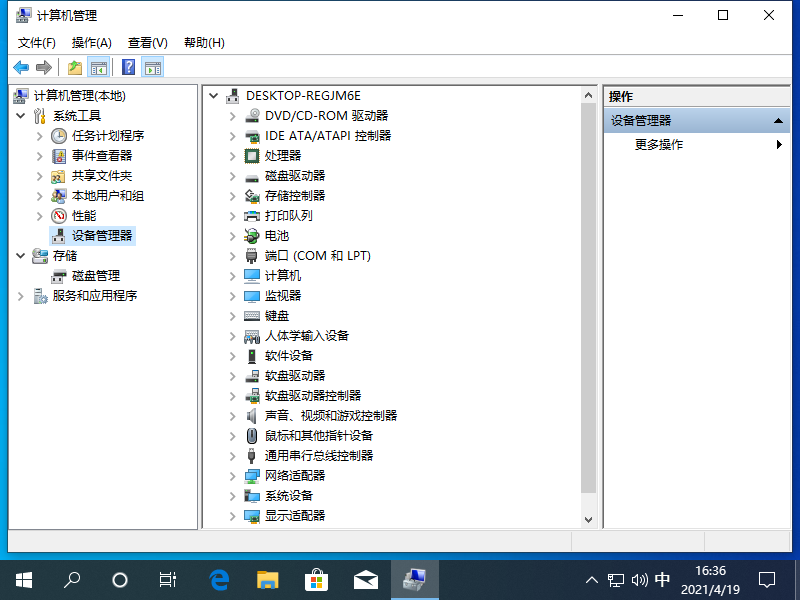Viewport: 800px width, 600px height.
Task: Click the network adapter icon
Action: pyautogui.click(x=252, y=476)
